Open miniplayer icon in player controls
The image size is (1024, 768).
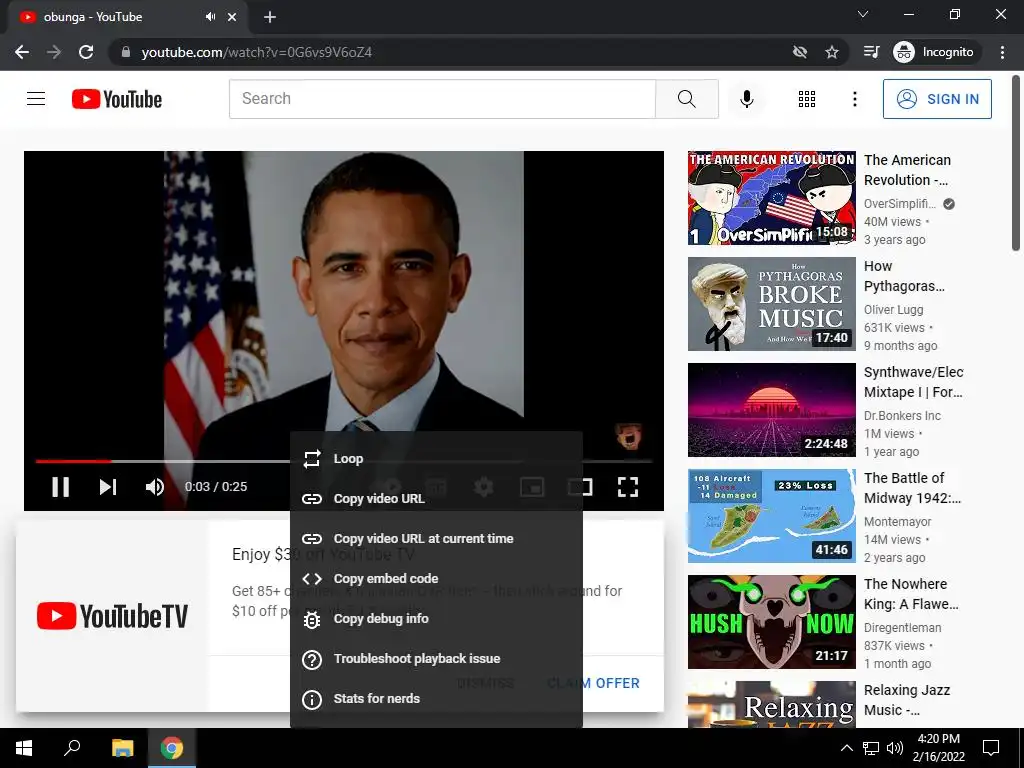pyautogui.click(x=532, y=487)
